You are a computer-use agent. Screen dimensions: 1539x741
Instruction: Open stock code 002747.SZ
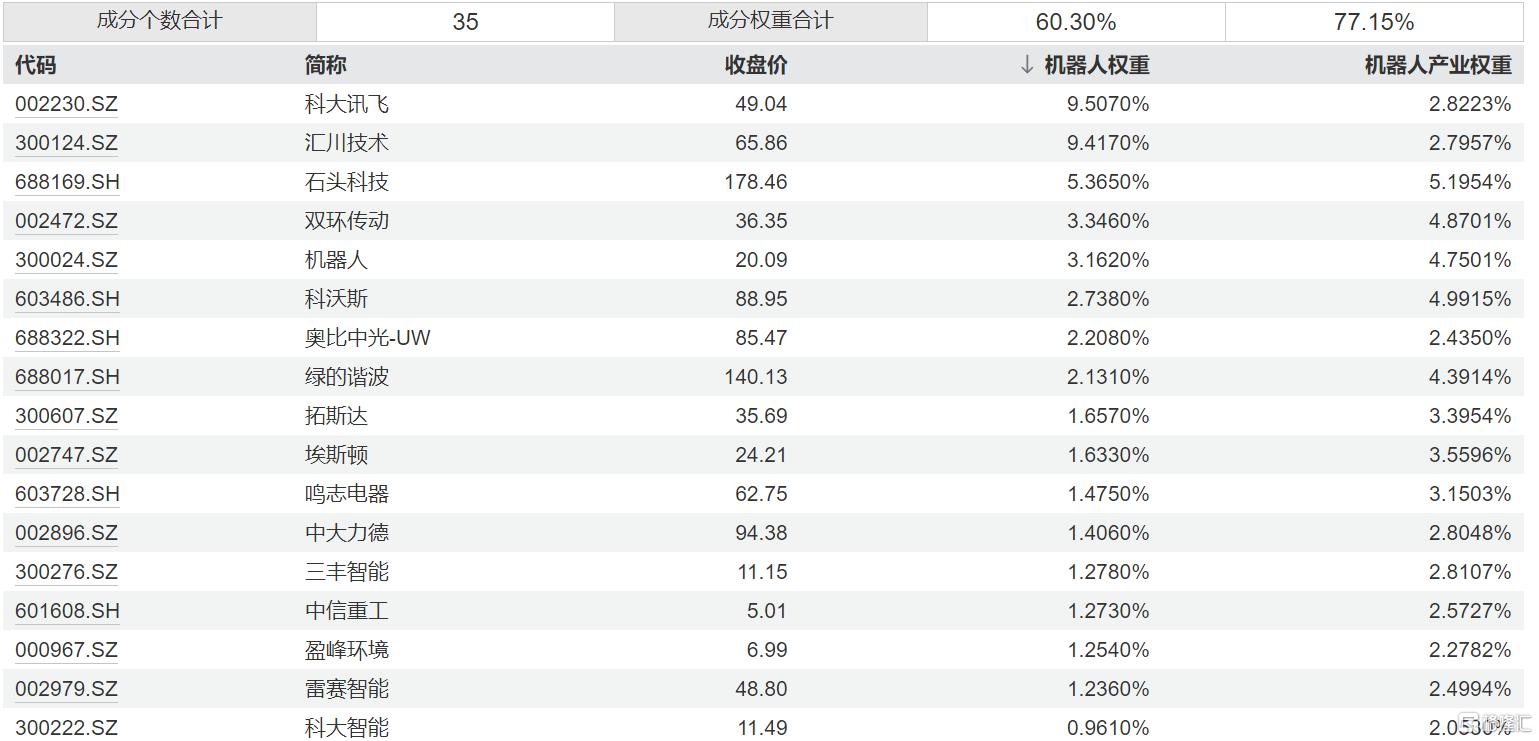(x=66, y=455)
